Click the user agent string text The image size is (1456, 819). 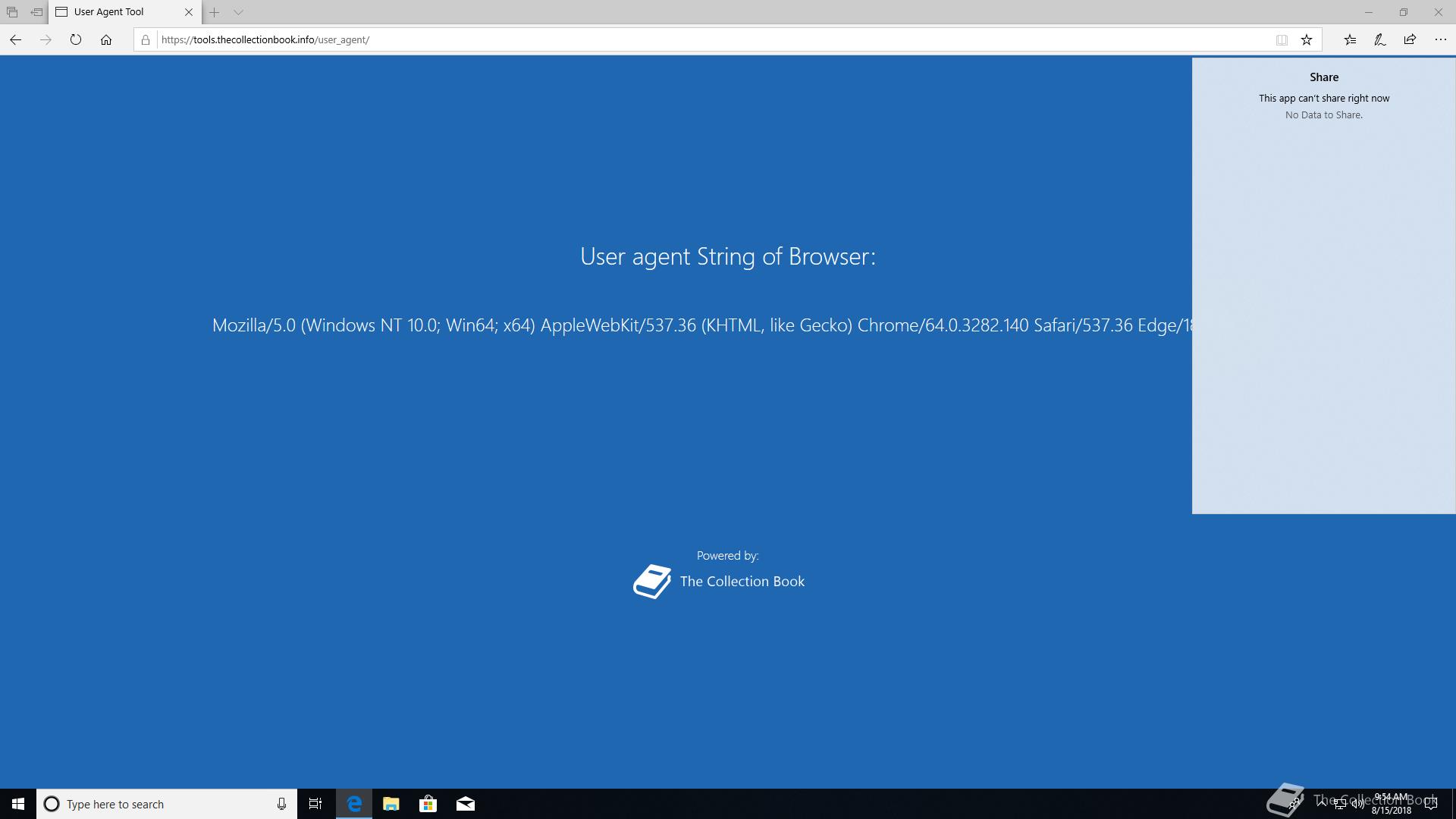click(x=702, y=325)
